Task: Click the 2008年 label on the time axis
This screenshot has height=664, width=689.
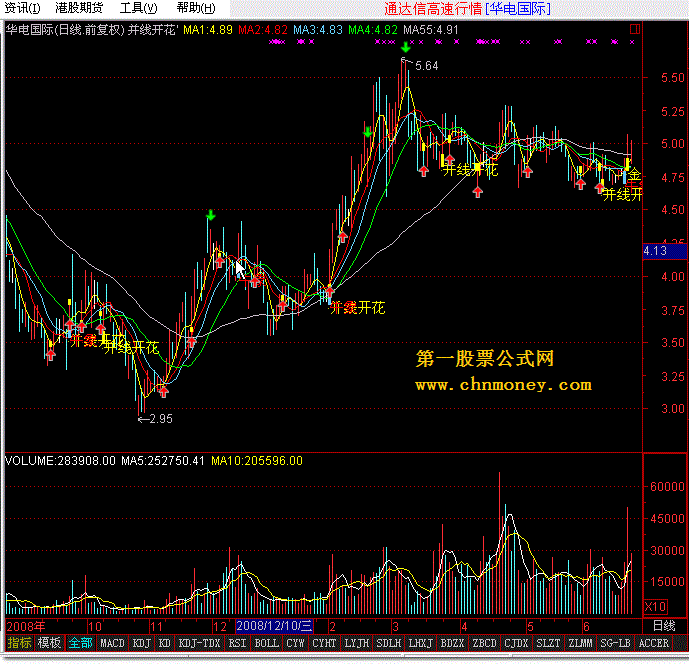Action: [x=25, y=626]
